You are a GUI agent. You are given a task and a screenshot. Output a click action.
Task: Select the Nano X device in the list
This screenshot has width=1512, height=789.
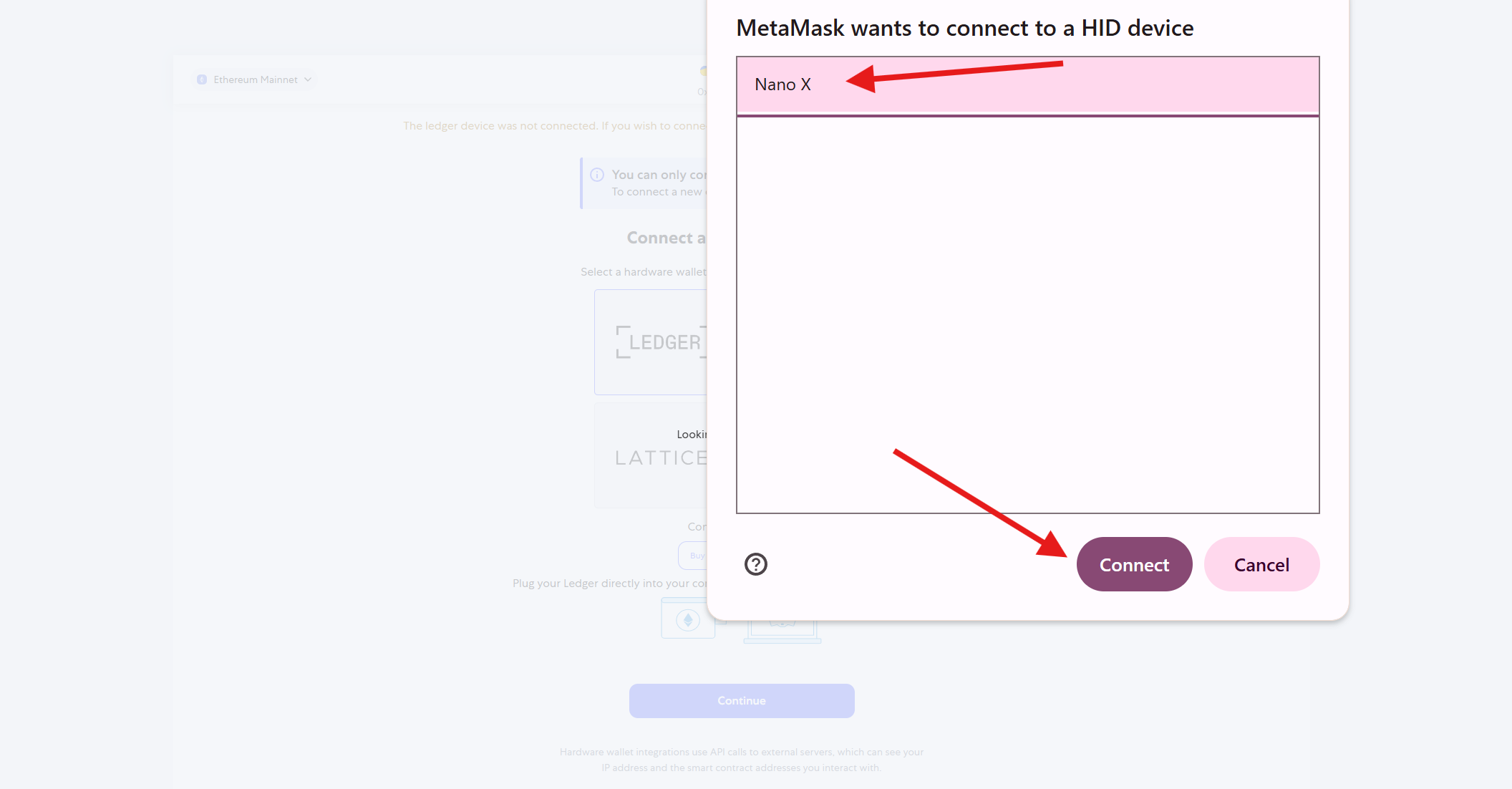tap(782, 84)
